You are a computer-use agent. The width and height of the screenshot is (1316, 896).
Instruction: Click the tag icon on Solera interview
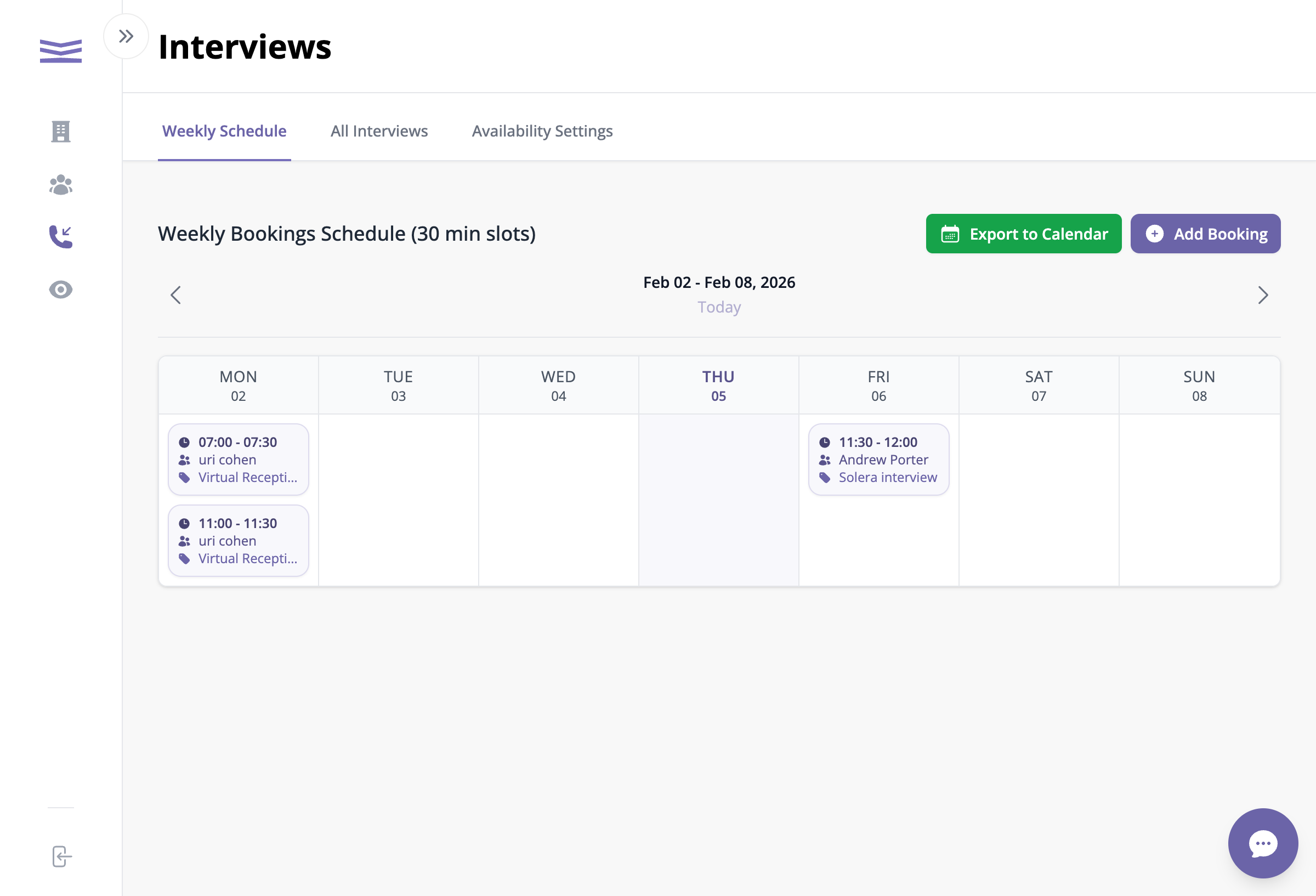click(825, 478)
